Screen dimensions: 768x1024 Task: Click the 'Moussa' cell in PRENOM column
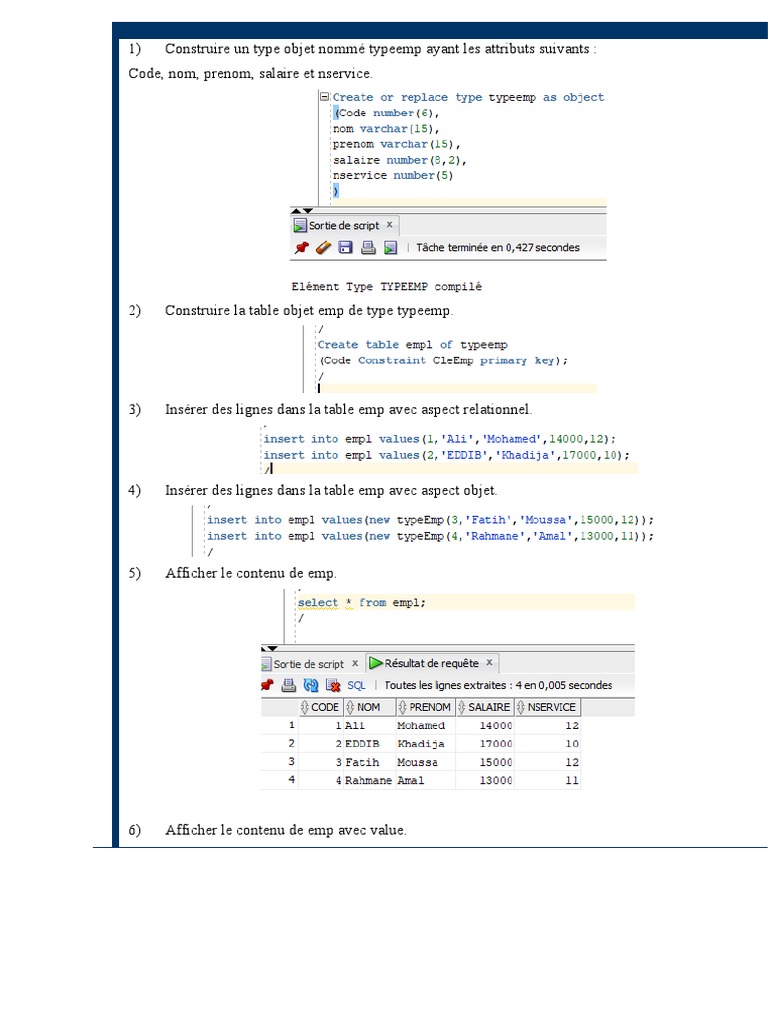click(x=425, y=762)
